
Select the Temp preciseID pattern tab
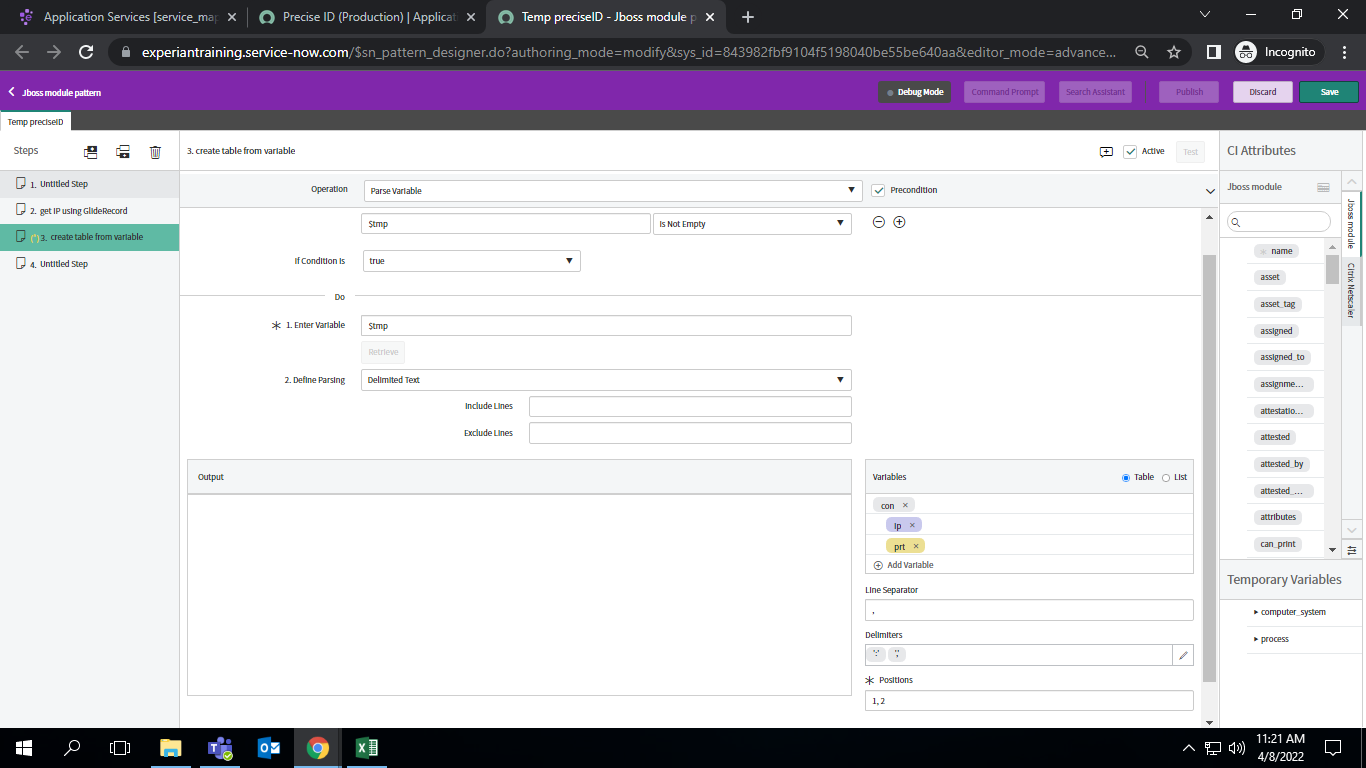[x=36, y=122]
